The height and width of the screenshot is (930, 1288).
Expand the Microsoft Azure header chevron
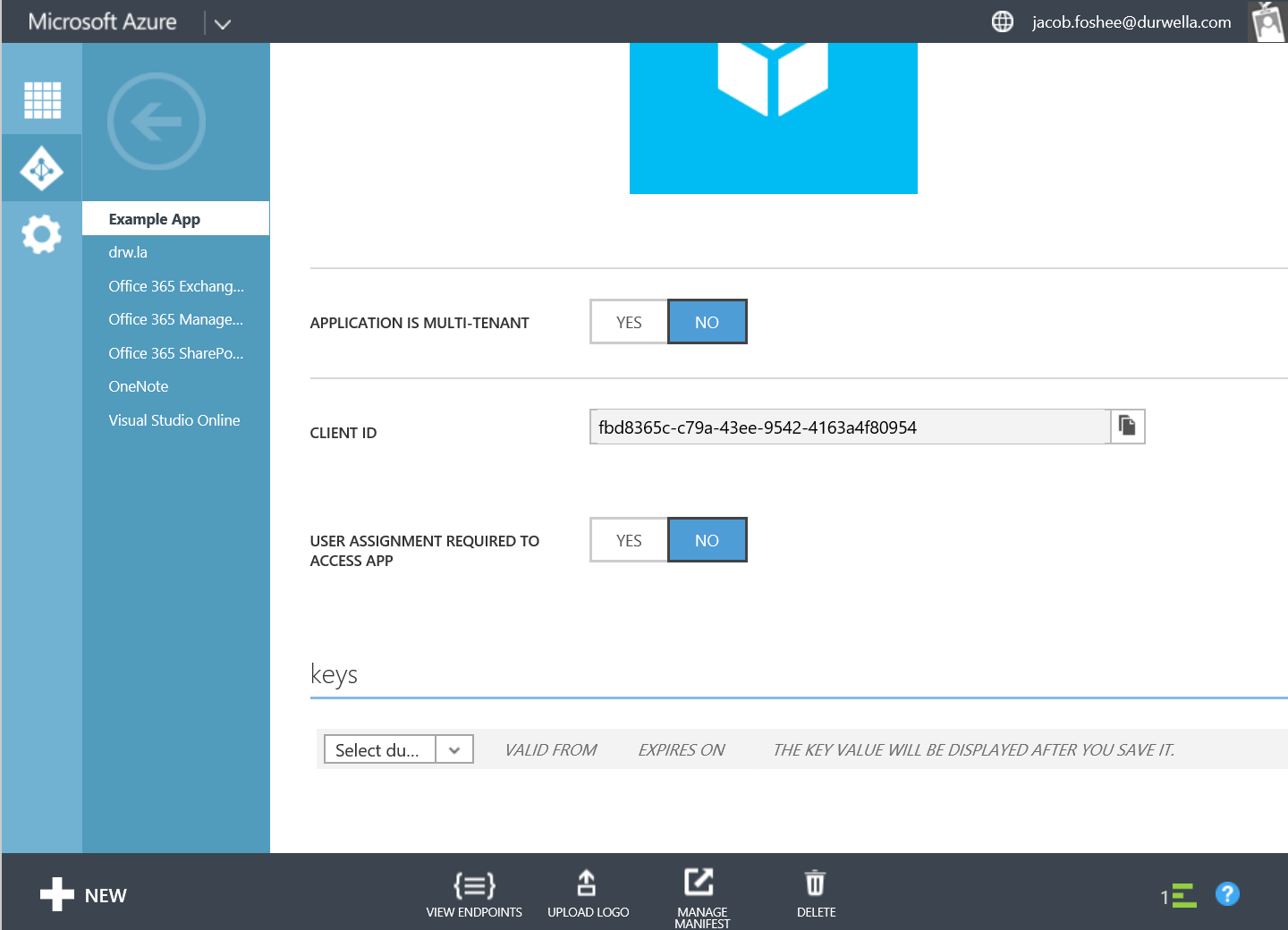tap(223, 23)
